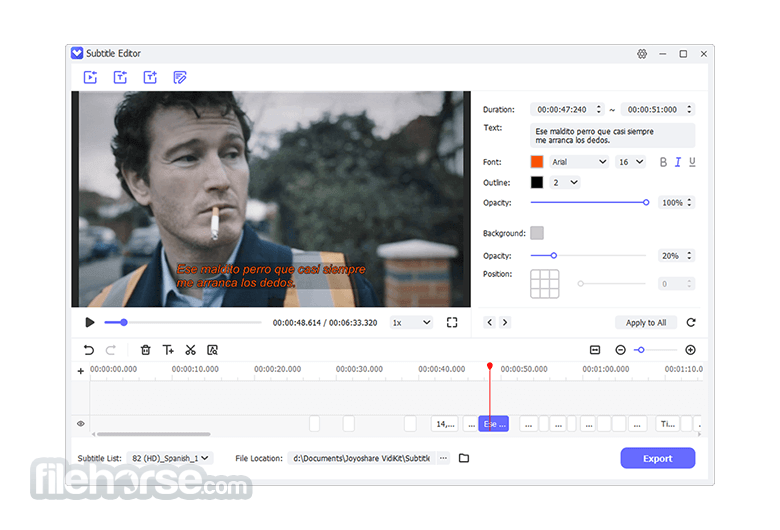Open the subtitle edit pencil icon
This screenshot has height=530, width=780.
[x=180, y=77]
